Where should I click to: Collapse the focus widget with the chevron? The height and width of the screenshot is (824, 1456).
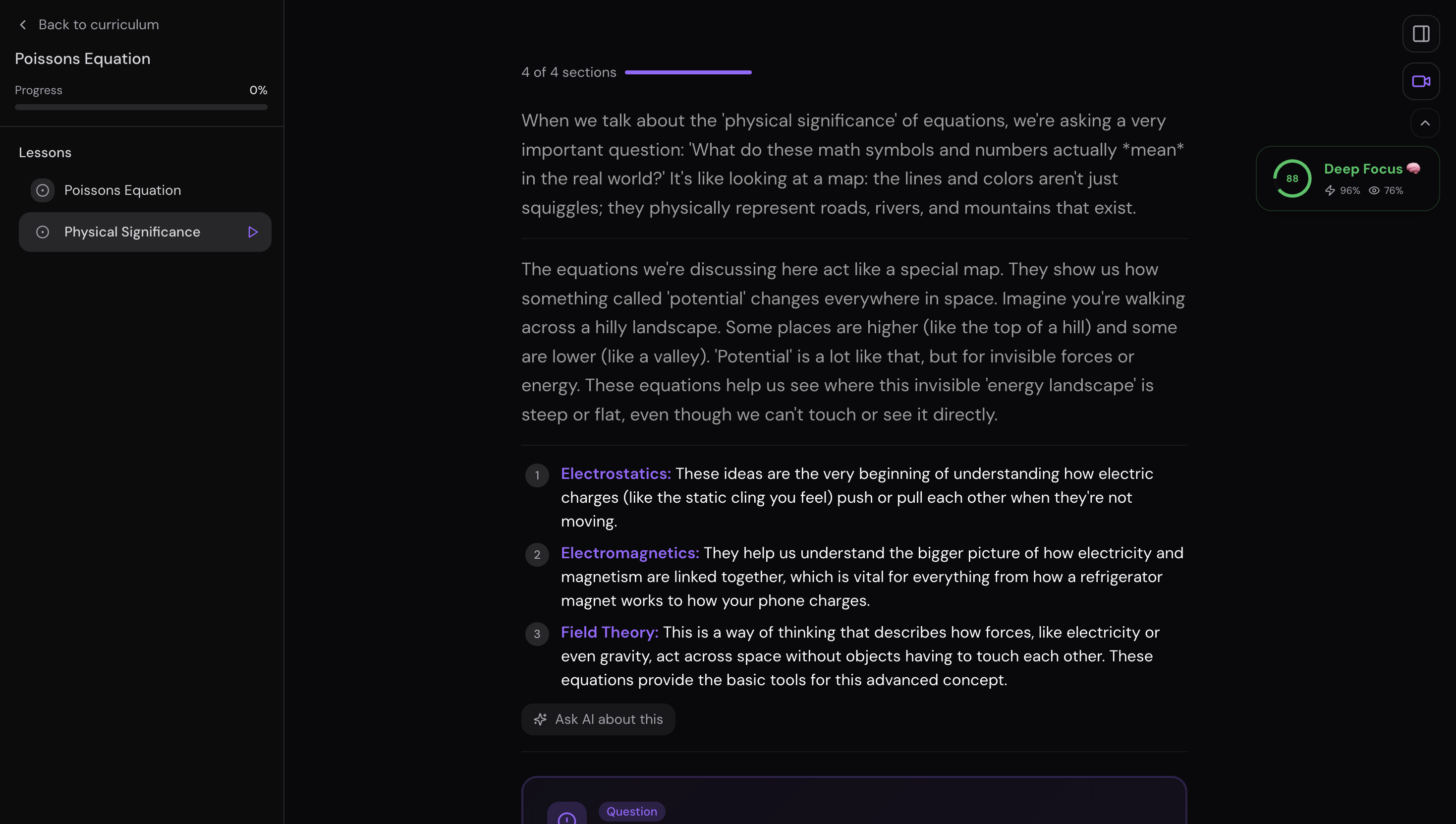coord(1425,123)
